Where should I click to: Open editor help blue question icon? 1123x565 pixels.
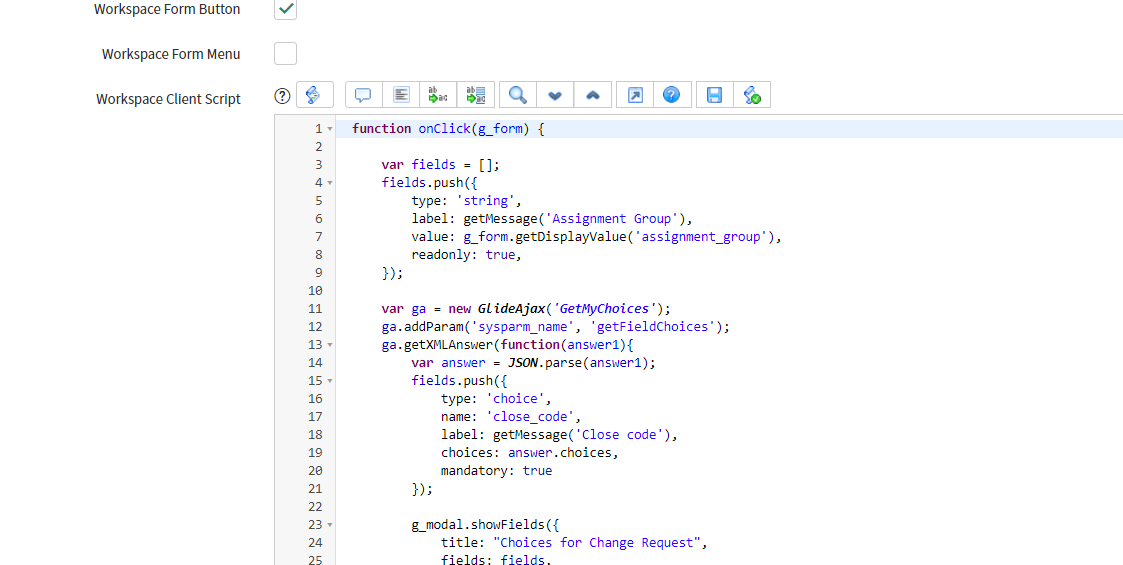pos(672,95)
